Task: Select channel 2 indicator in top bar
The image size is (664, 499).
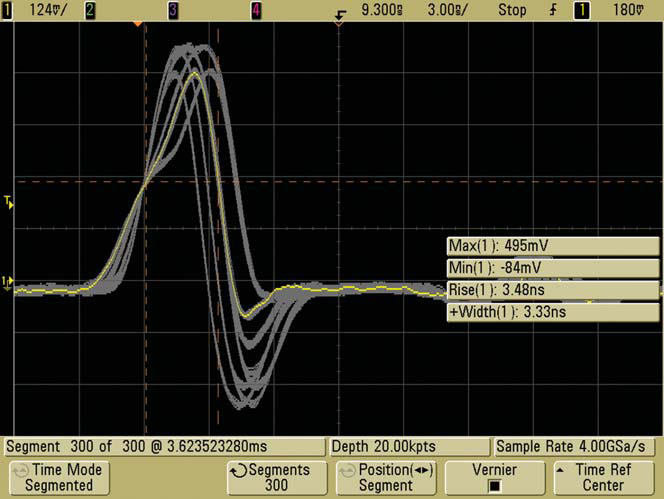Action: (90, 10)
